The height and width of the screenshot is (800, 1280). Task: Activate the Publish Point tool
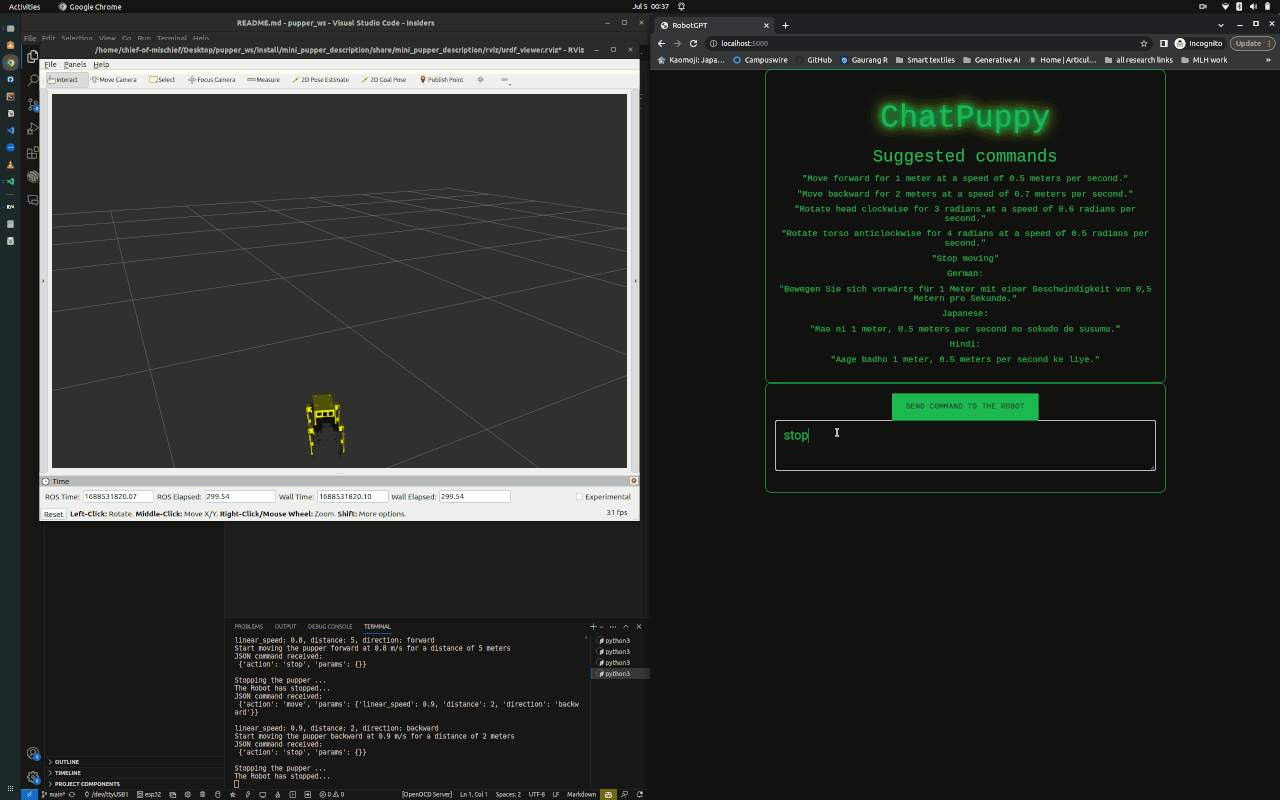pos(441,80)
